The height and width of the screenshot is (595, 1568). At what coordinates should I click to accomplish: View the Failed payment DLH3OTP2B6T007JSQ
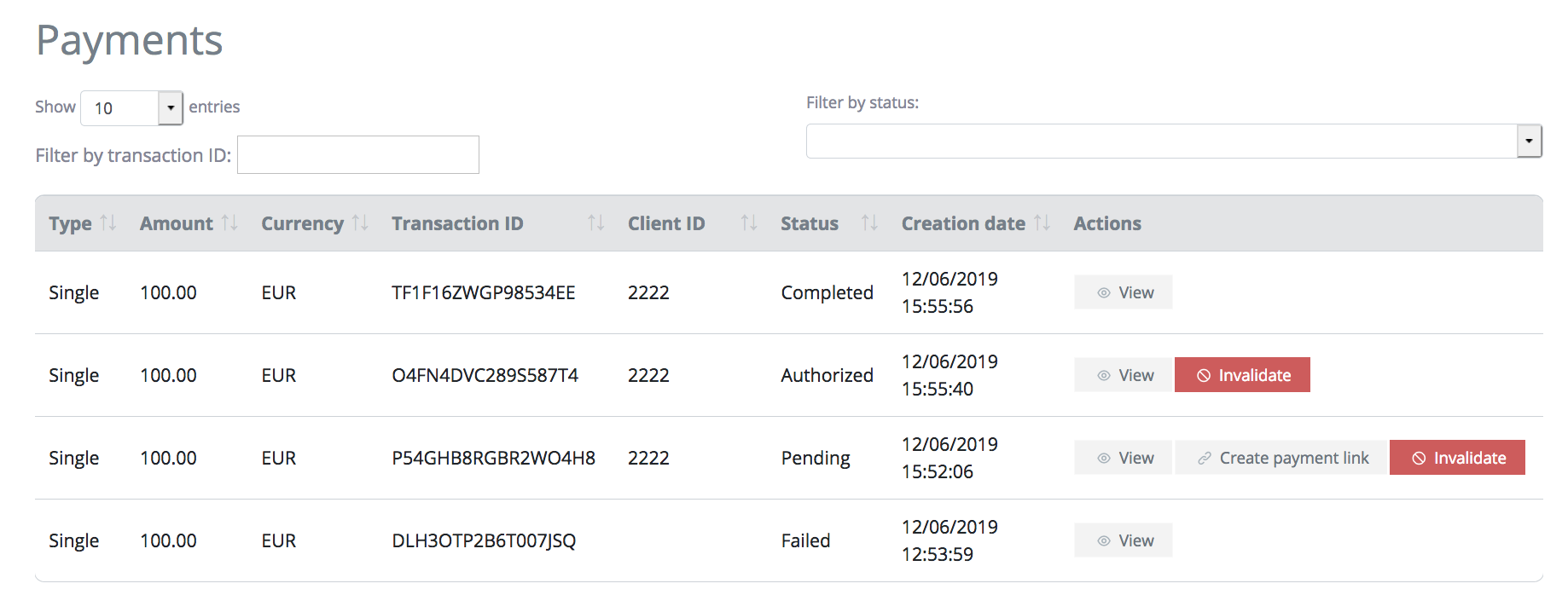[1123, 540]
